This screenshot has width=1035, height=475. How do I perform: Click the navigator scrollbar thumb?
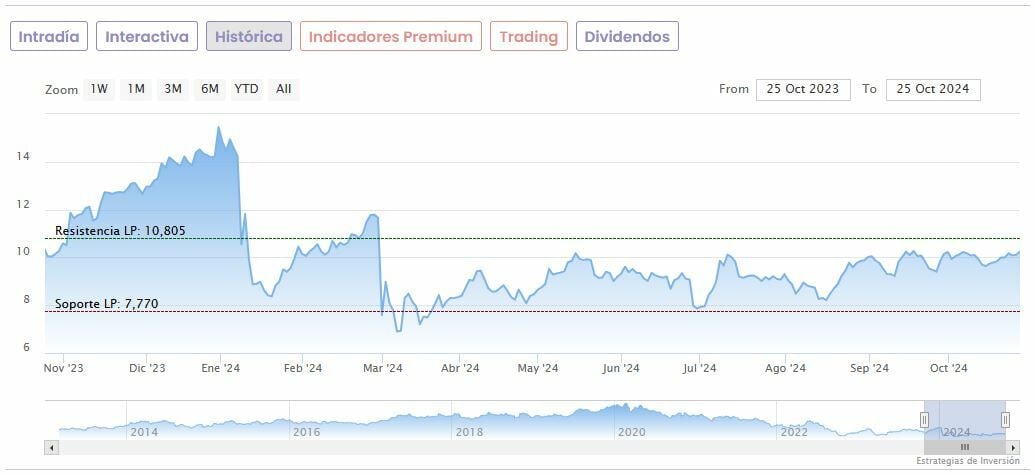pos(965,447)
